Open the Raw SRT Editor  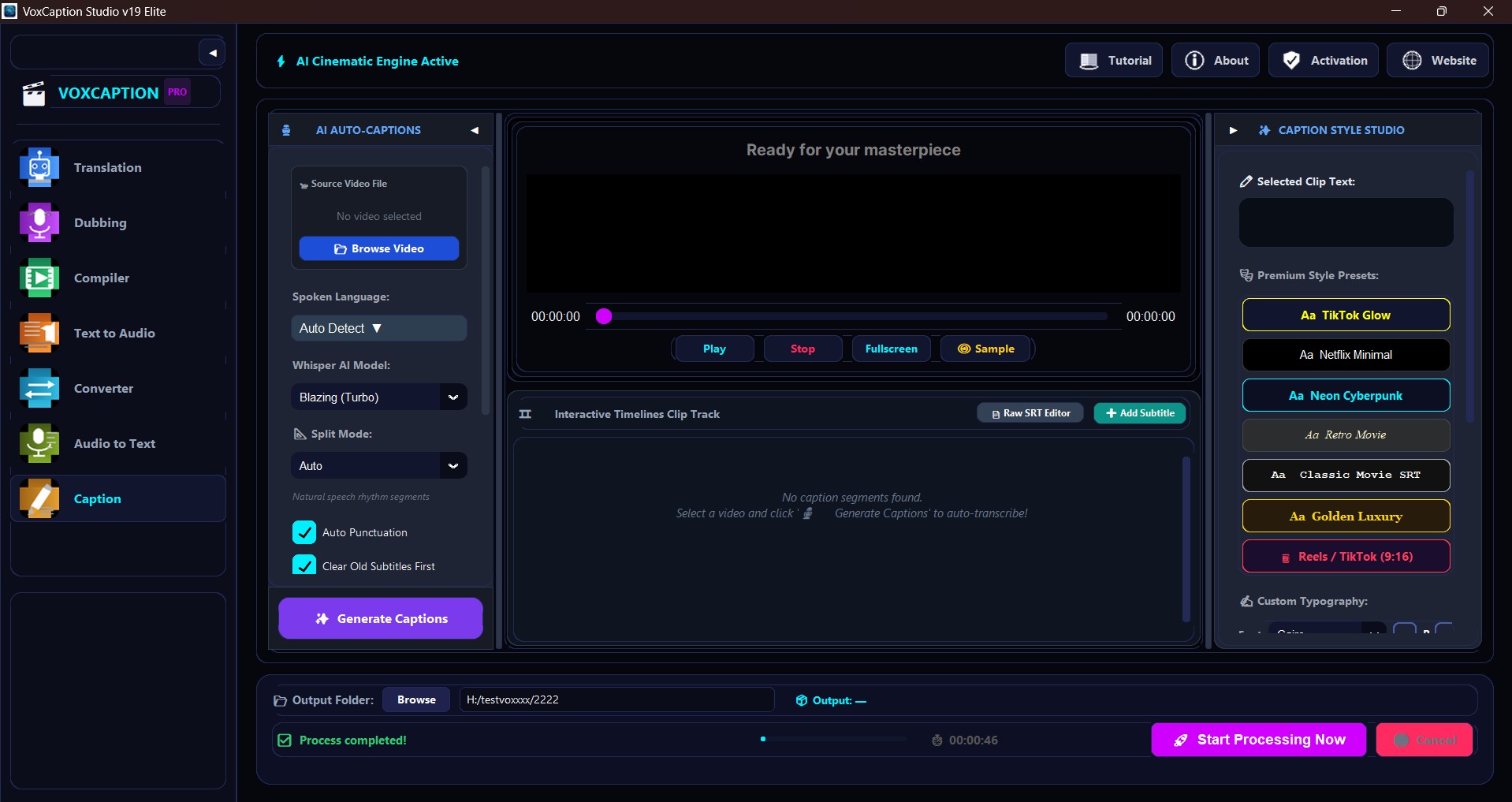1030,413
